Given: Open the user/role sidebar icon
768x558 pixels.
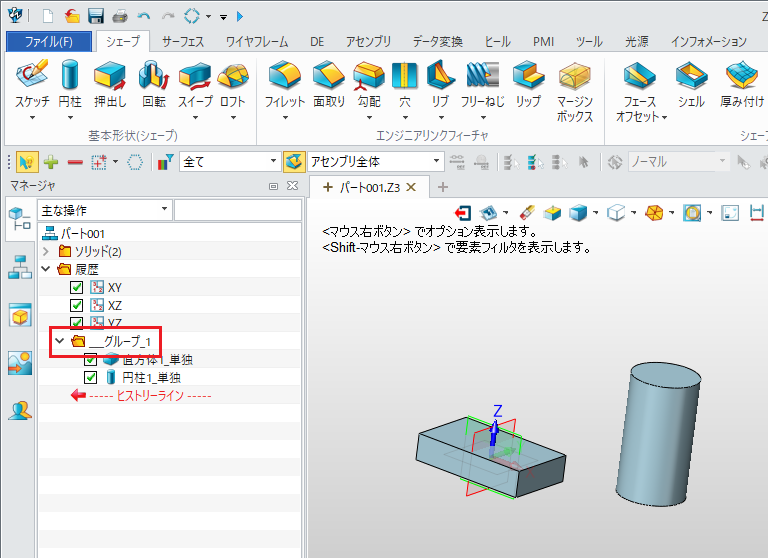Looking at the screenshot, I should pyautogui.click(x=20, y=411).
